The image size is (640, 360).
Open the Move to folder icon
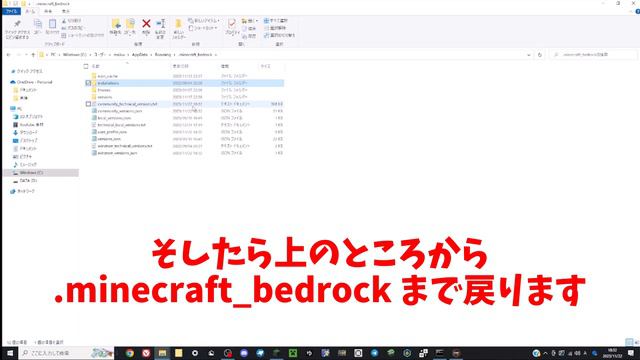(x=116, y=24)
